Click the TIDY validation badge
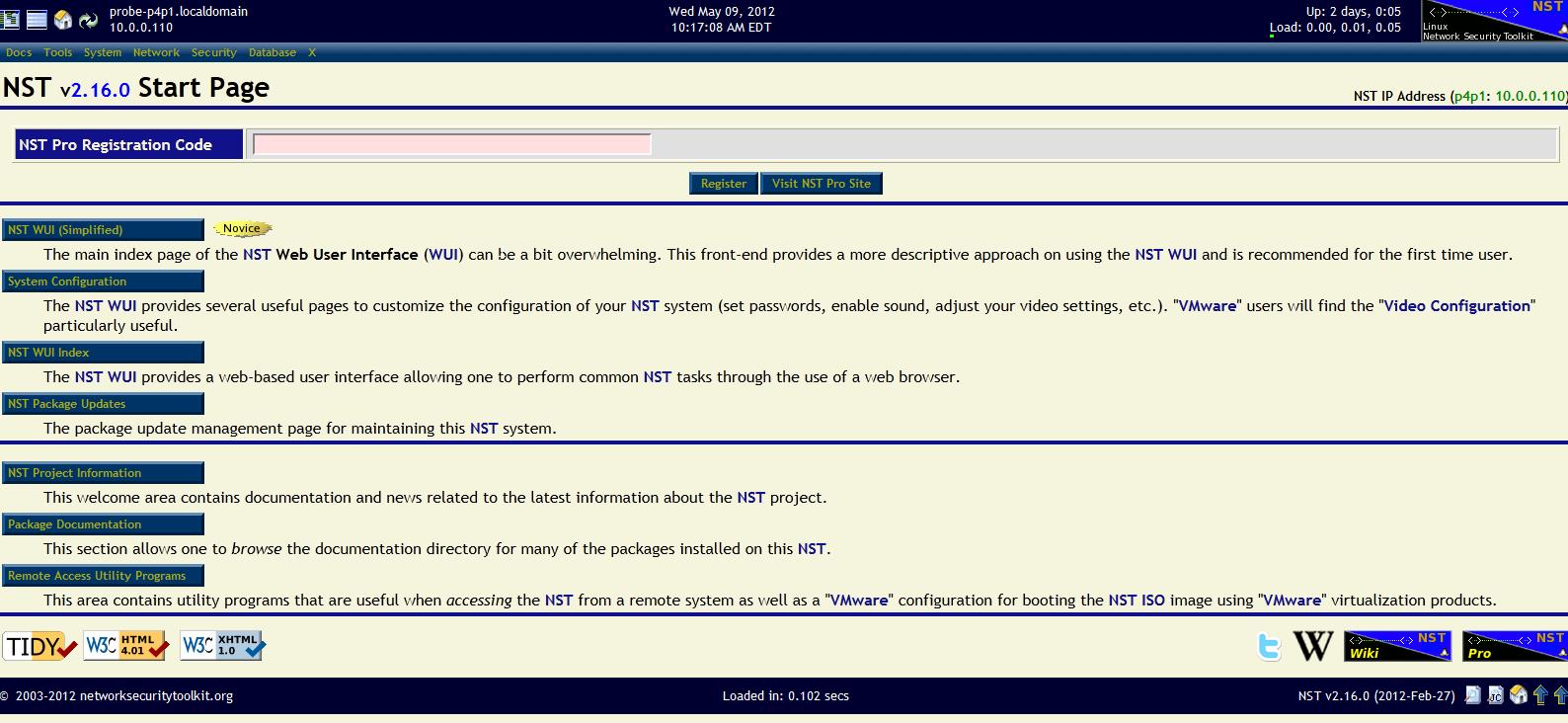The width and height of the screenshot is (1568, 723). pyautogui.click(x=39, y=647)
